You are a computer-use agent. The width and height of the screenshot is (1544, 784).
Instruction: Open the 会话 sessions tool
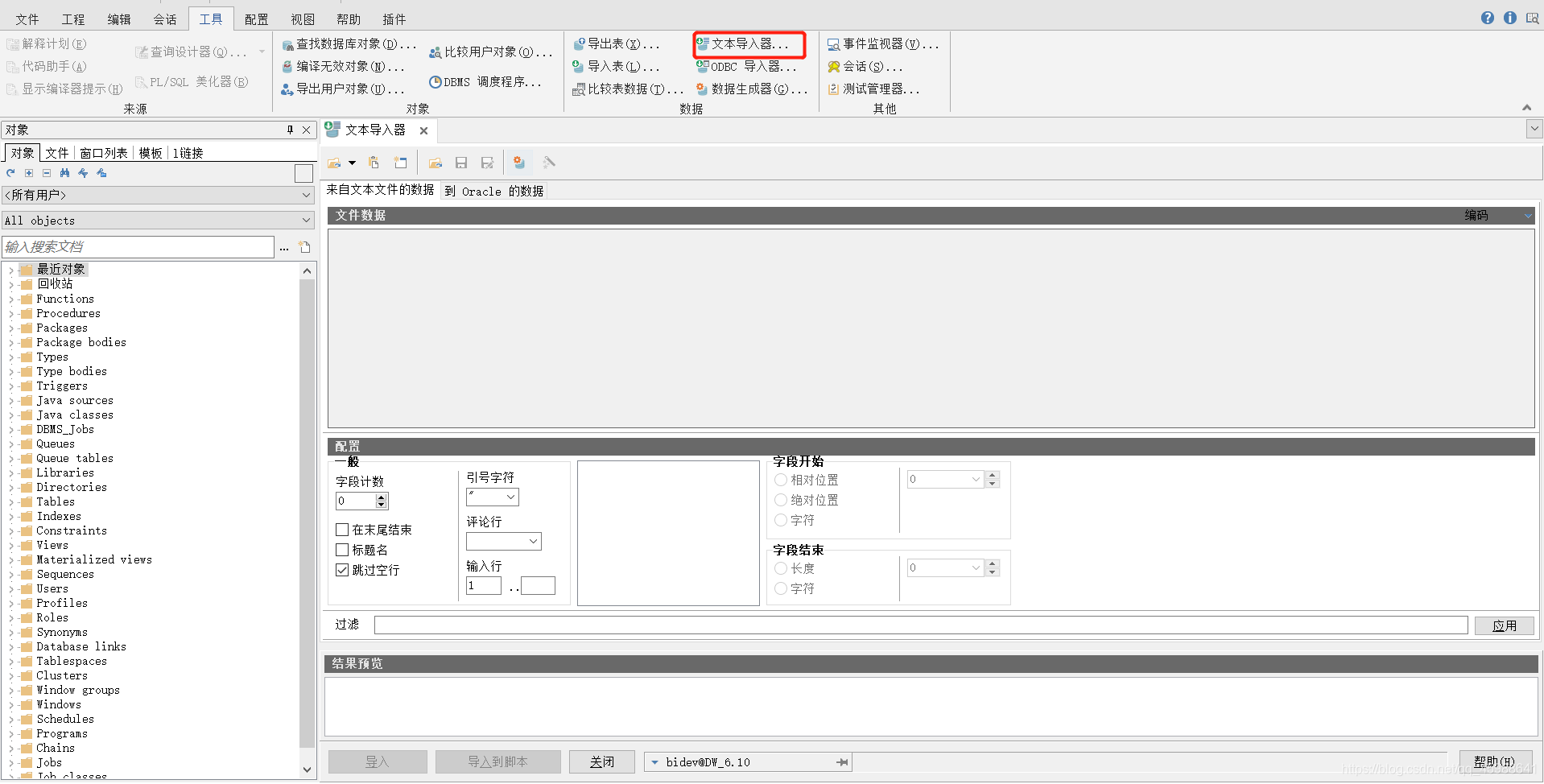click(x=865, y=67)
